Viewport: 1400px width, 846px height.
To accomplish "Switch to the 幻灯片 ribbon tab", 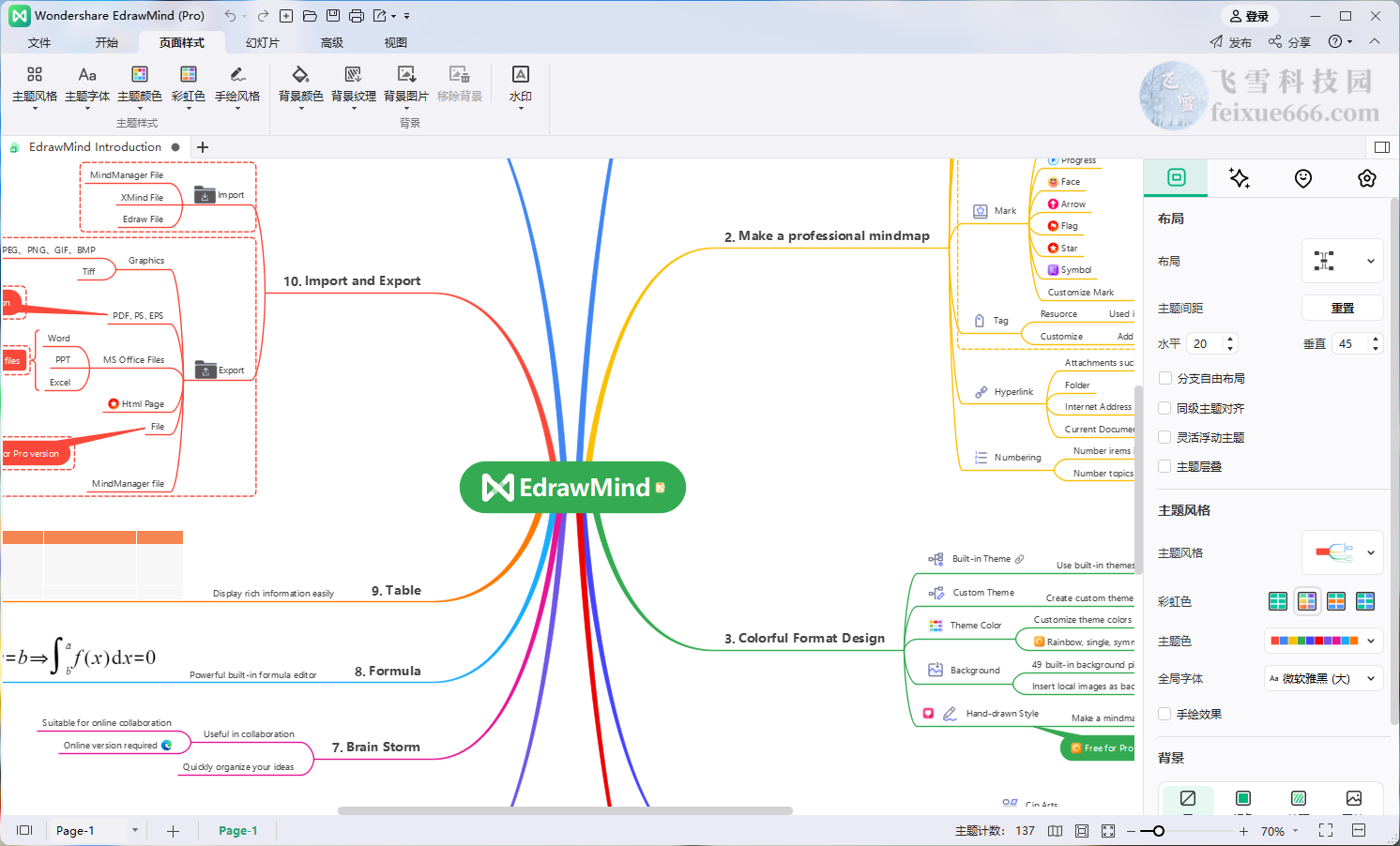I will [263, 42].
